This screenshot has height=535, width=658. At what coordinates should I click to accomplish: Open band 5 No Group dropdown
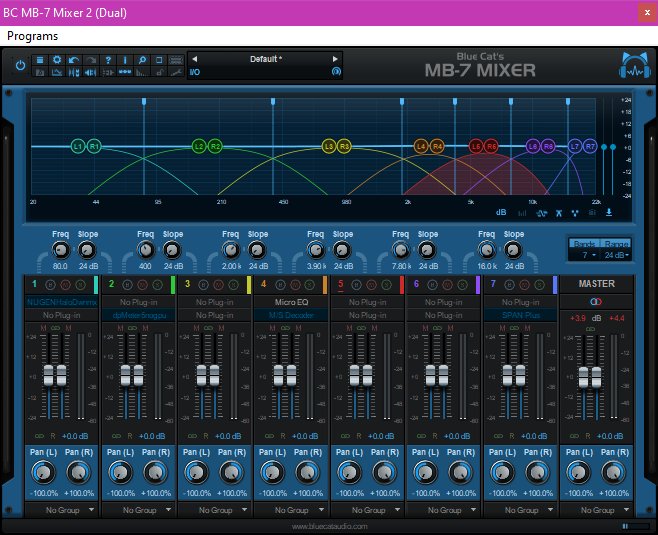pyautogui.click(x=368, y=510)
